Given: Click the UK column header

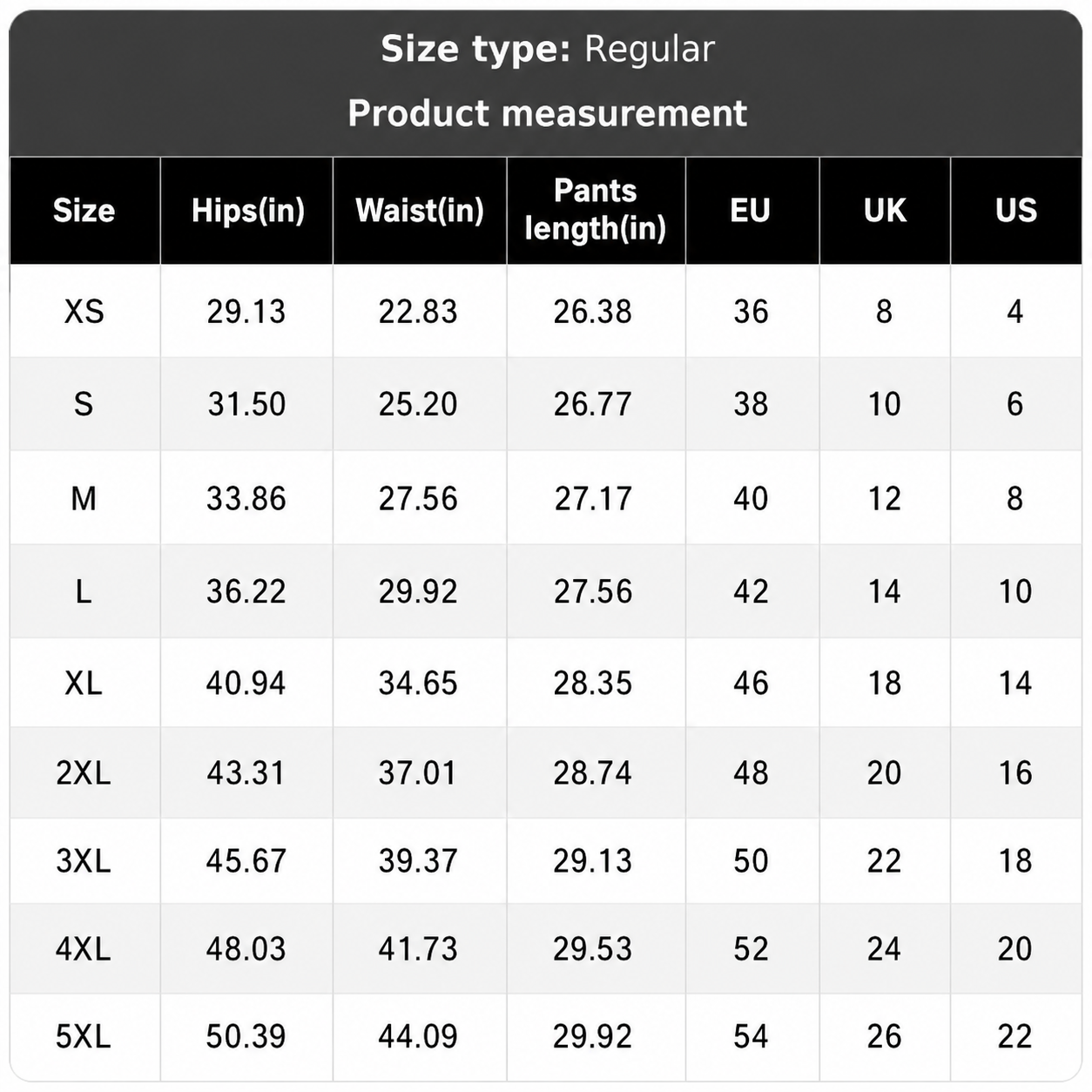Looking at the screenshot, I should click(885, 210).
